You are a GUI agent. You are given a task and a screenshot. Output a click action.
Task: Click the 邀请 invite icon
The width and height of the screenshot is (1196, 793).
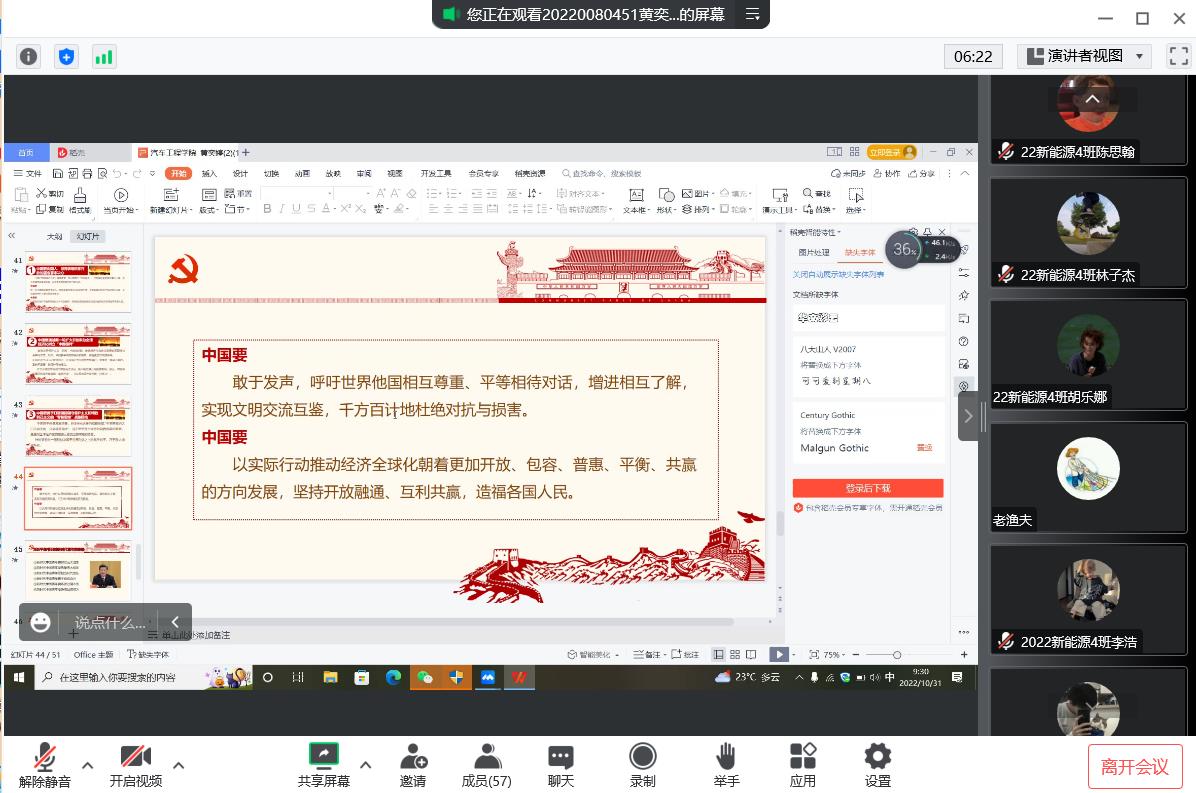[x=413, y=765]
